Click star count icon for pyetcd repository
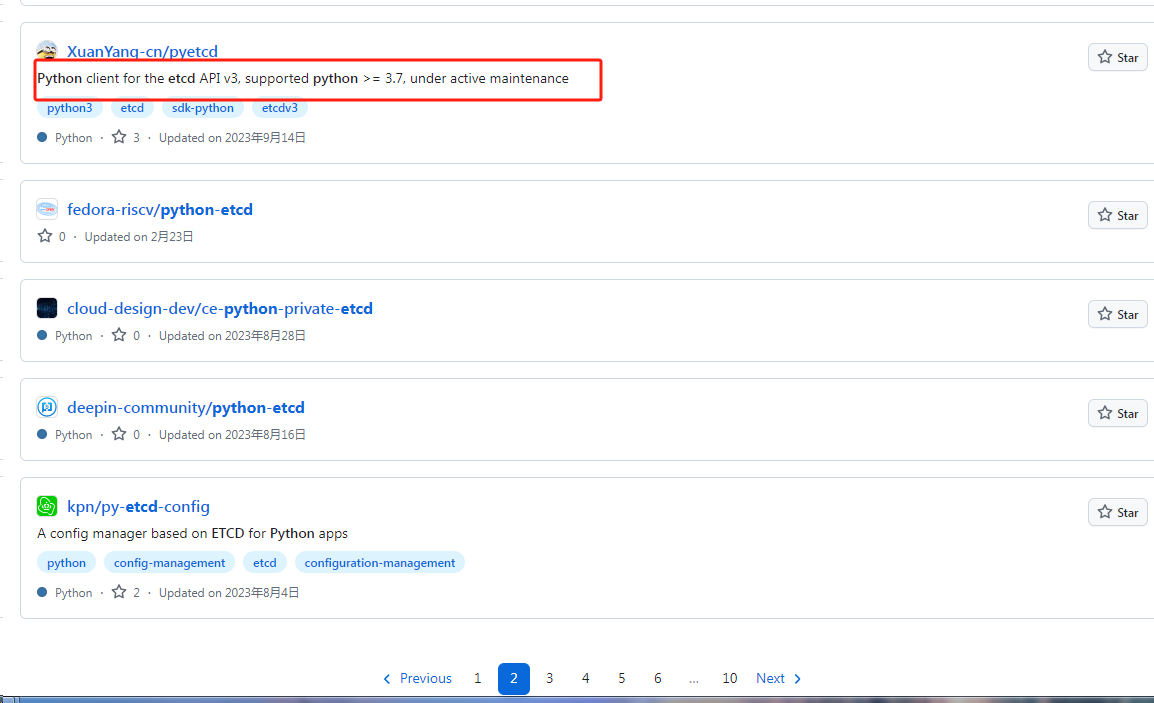The image size is (1154, 703). click(119, 138)
